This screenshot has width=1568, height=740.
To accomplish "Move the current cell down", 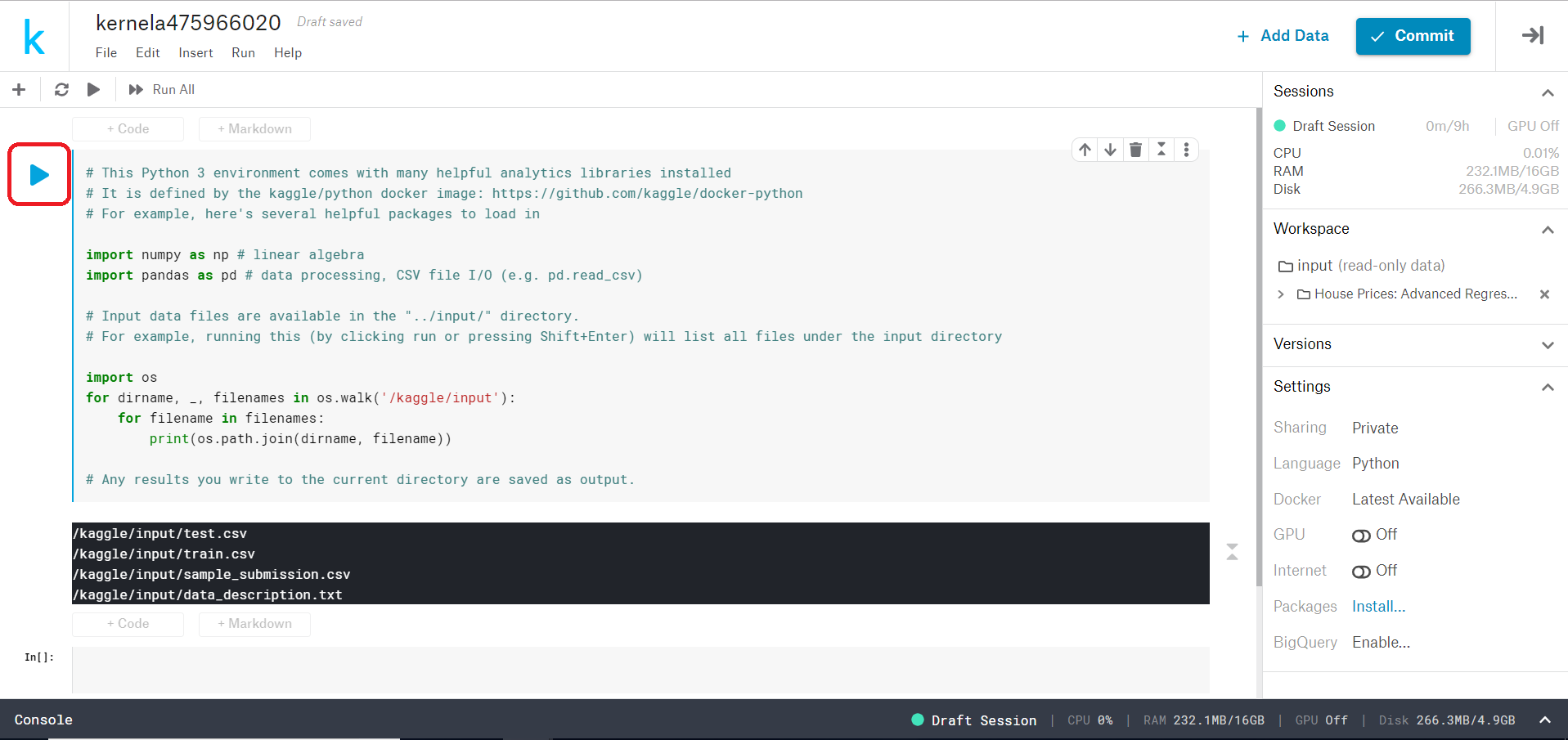I will click(x=1110, y=150).
